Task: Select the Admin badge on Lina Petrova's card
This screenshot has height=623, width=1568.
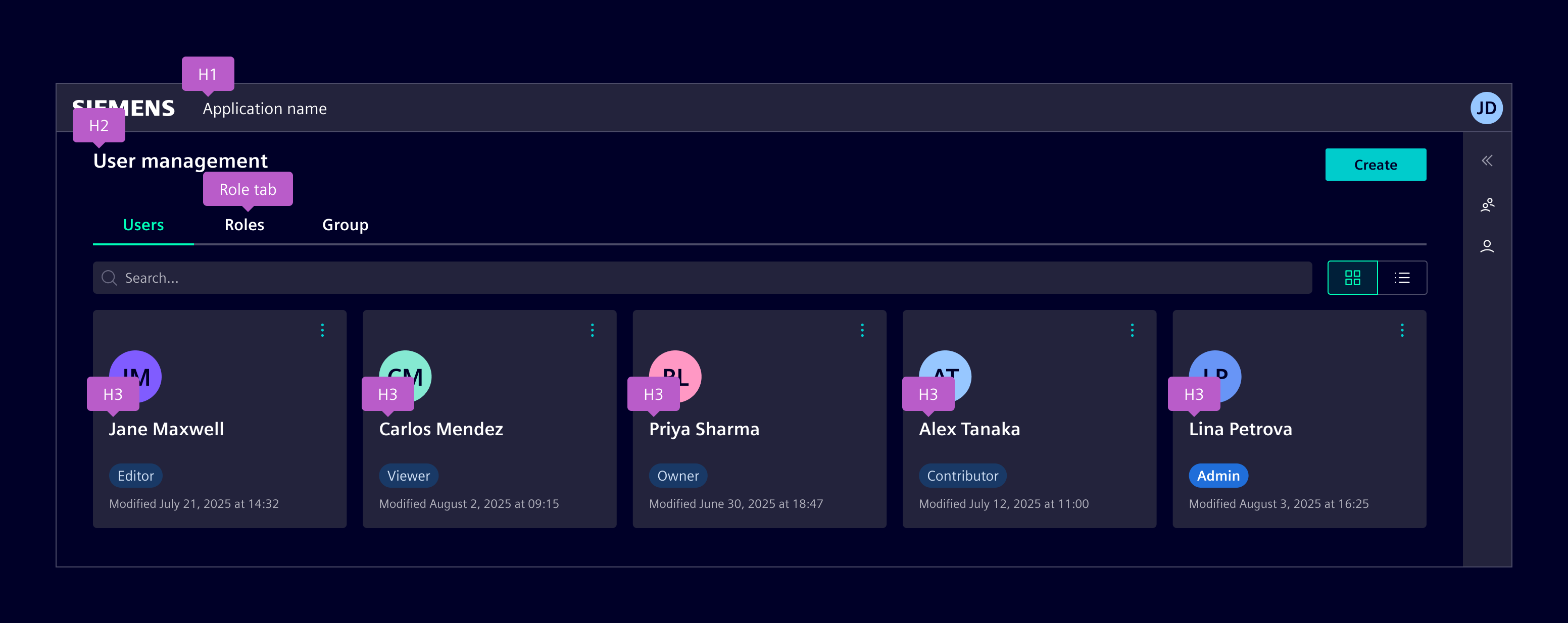Action: pos(1218,475)
